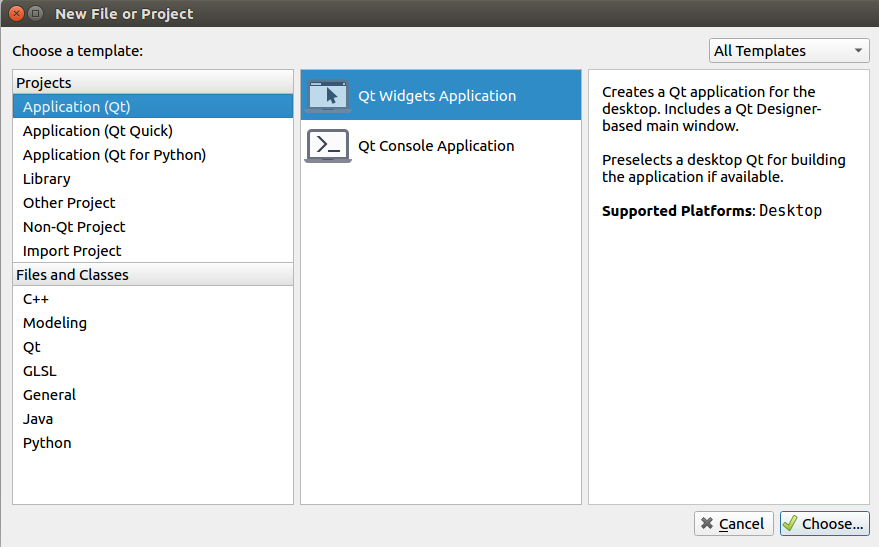Close the New File or Project dialog
The height and width of the screenshot is (547, 879).
point(17,13)
